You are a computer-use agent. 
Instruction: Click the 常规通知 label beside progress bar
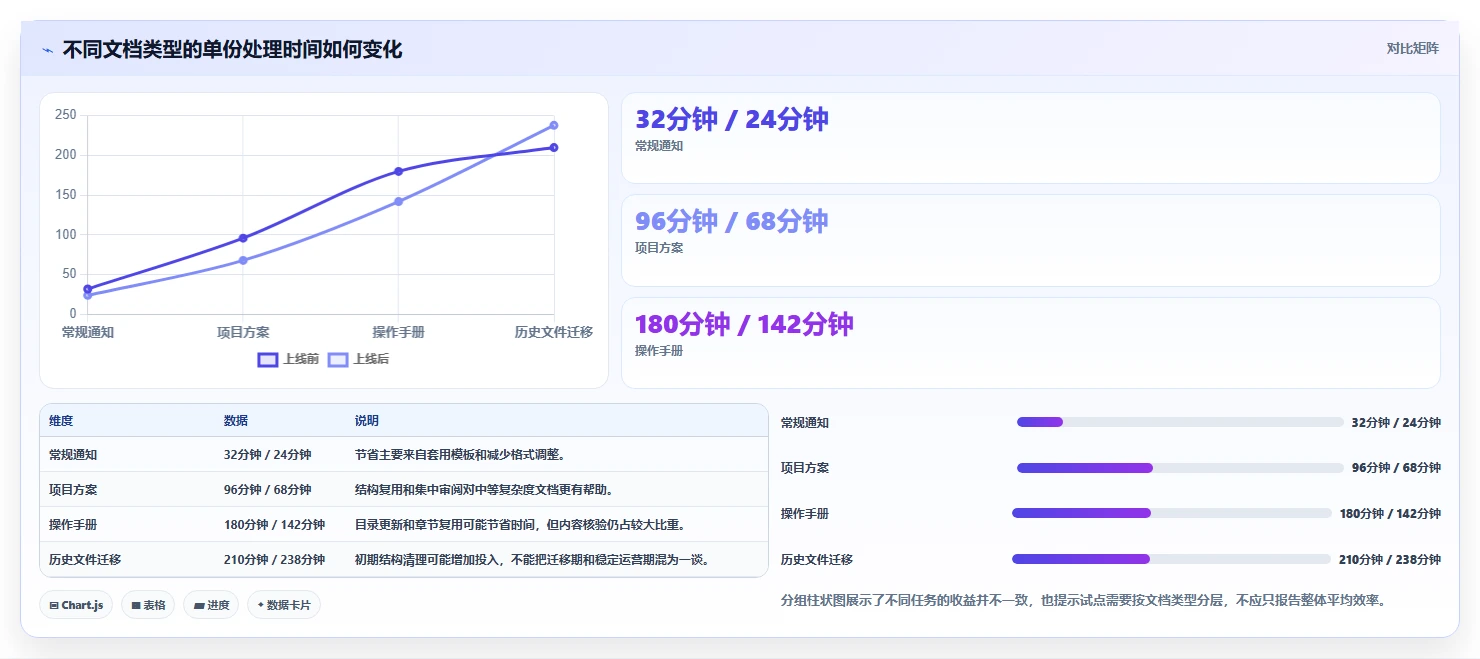click(805, 422)
